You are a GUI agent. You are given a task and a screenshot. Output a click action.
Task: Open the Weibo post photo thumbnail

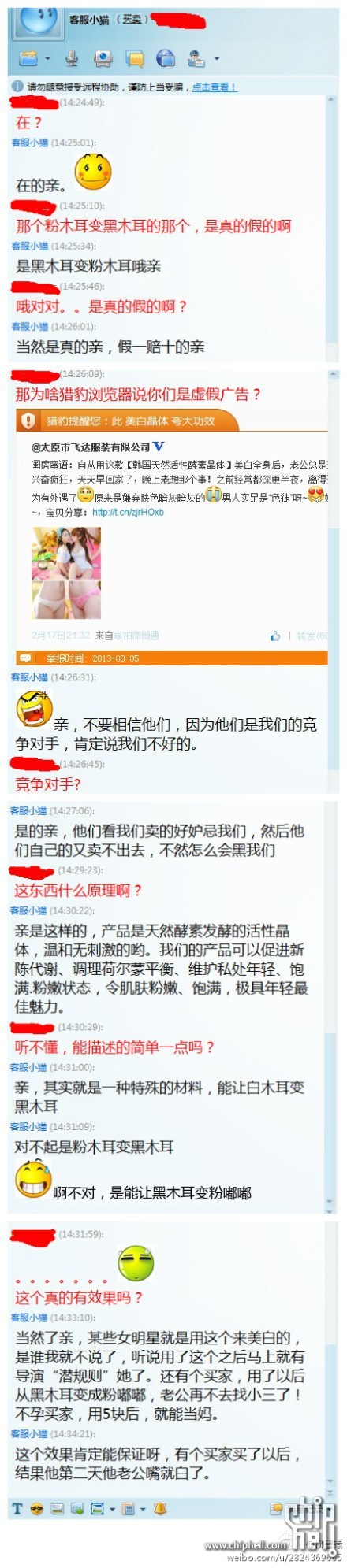coord(66,573)
